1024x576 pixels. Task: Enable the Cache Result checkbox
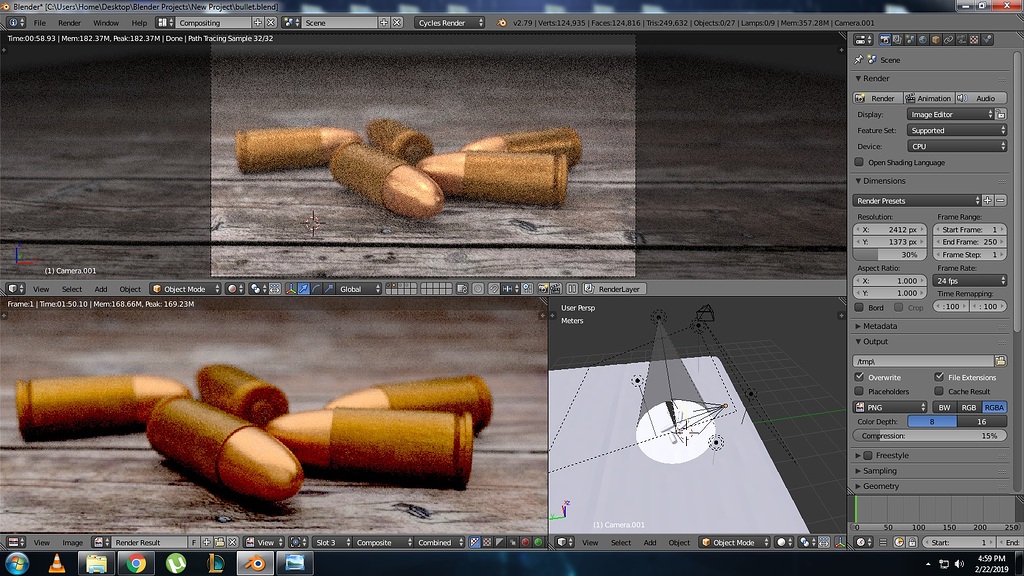click(x=939, y=391)
